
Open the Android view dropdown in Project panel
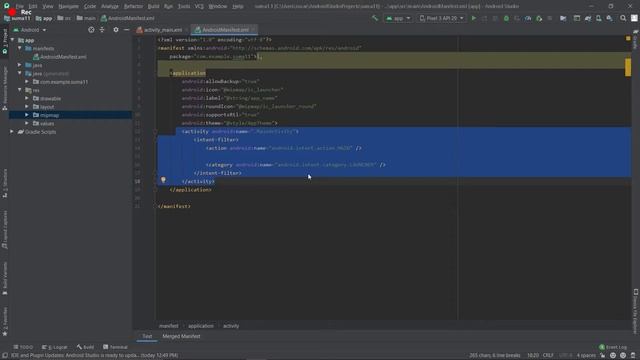[x=30, y=30]
